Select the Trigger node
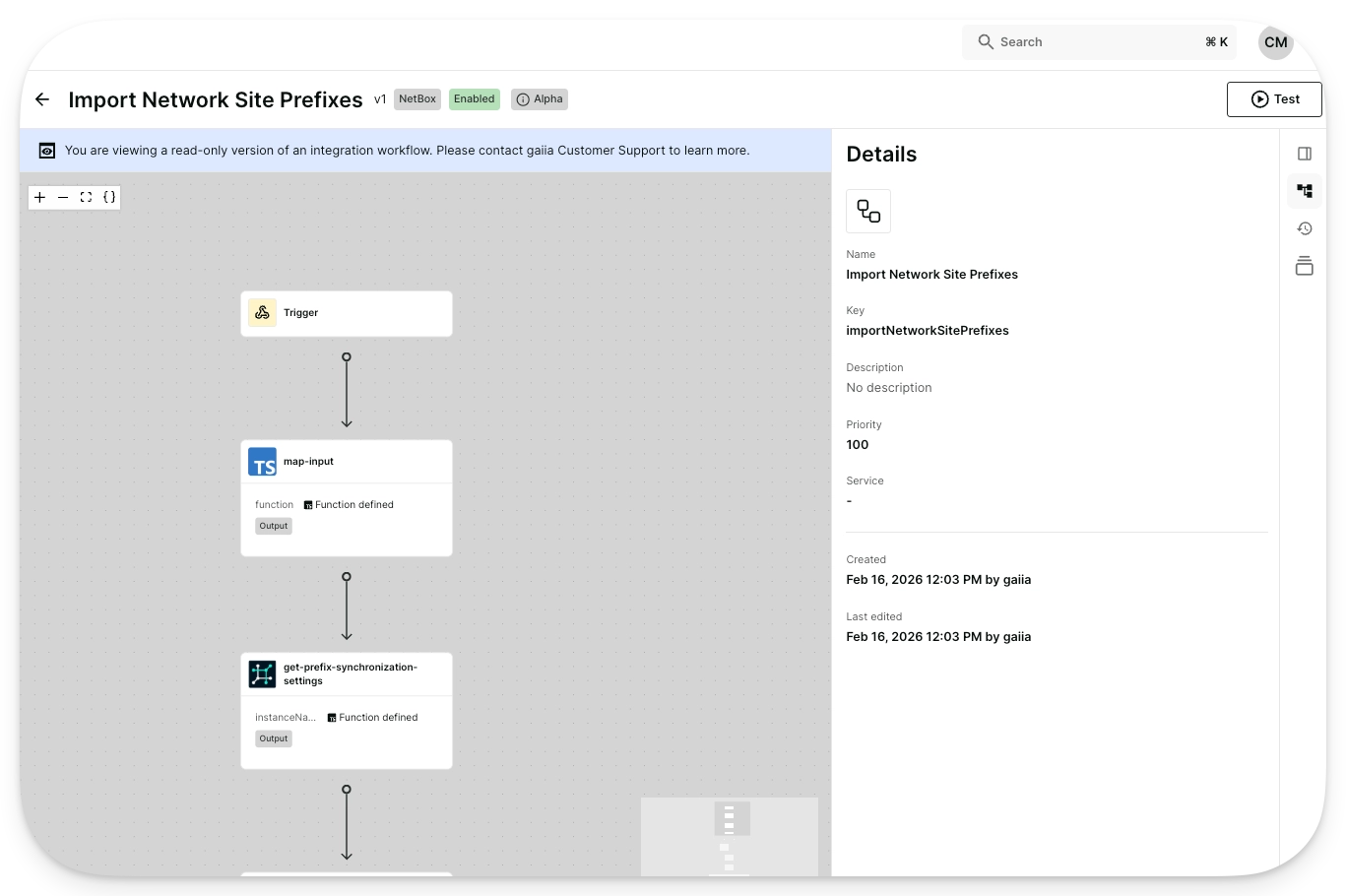 click(x=347, y=313)
